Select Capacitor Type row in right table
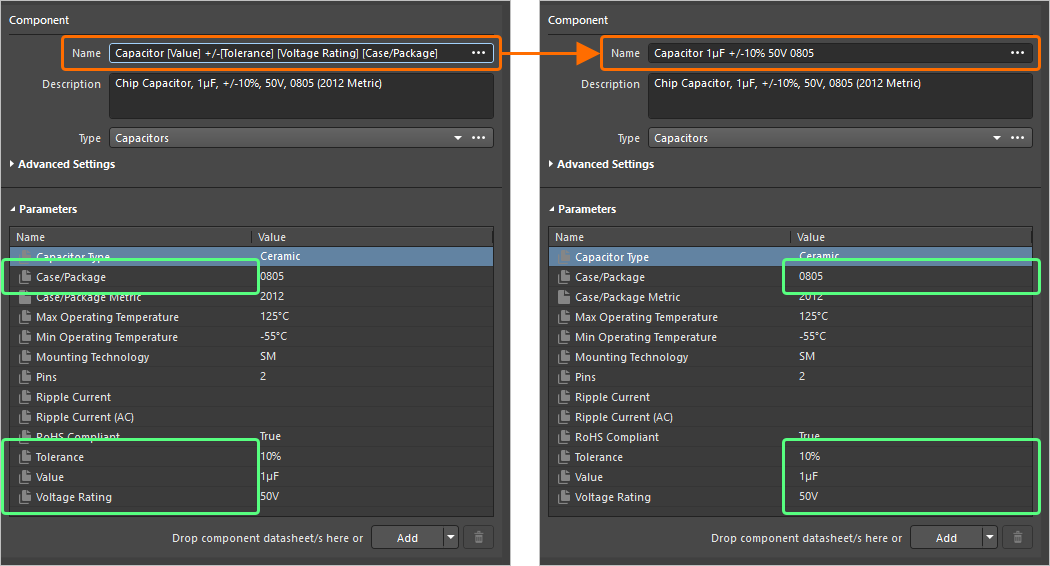The image size is (1050, 566). click(790, 257)
